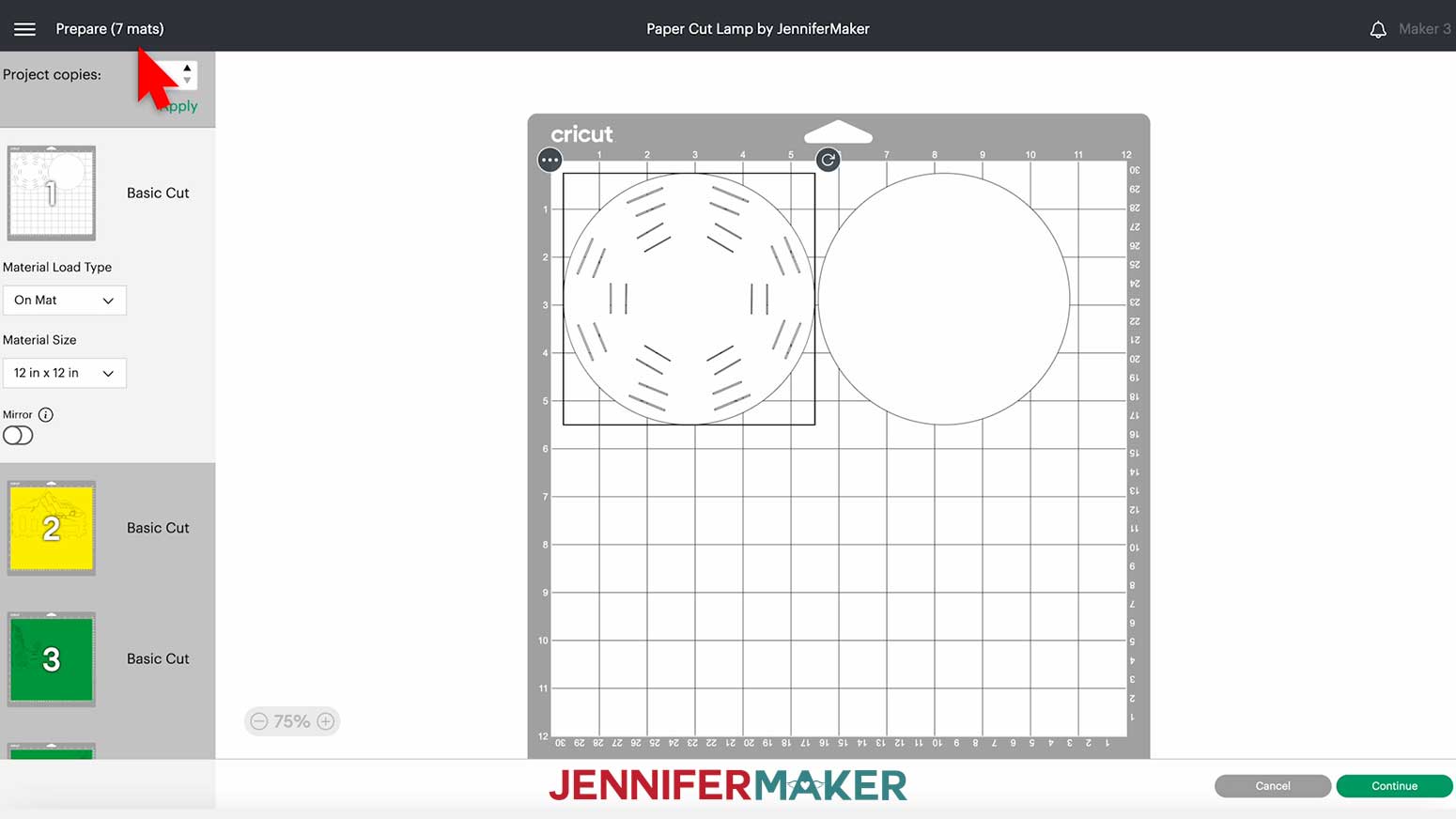Click the Basic Cut label for mat 2
Image resolution: width=1456 pixels, height=819 pixels.
[158, 528]
